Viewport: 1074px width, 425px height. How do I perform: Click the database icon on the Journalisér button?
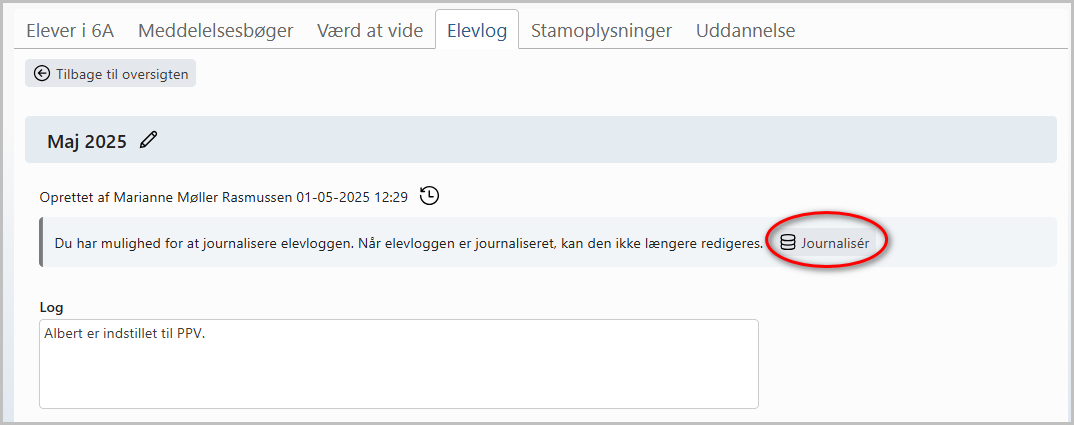(788, 243)
